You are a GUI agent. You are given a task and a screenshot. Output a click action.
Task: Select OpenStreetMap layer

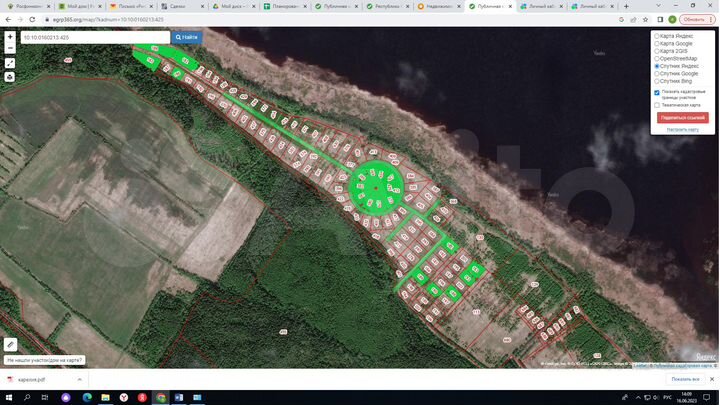657,59
